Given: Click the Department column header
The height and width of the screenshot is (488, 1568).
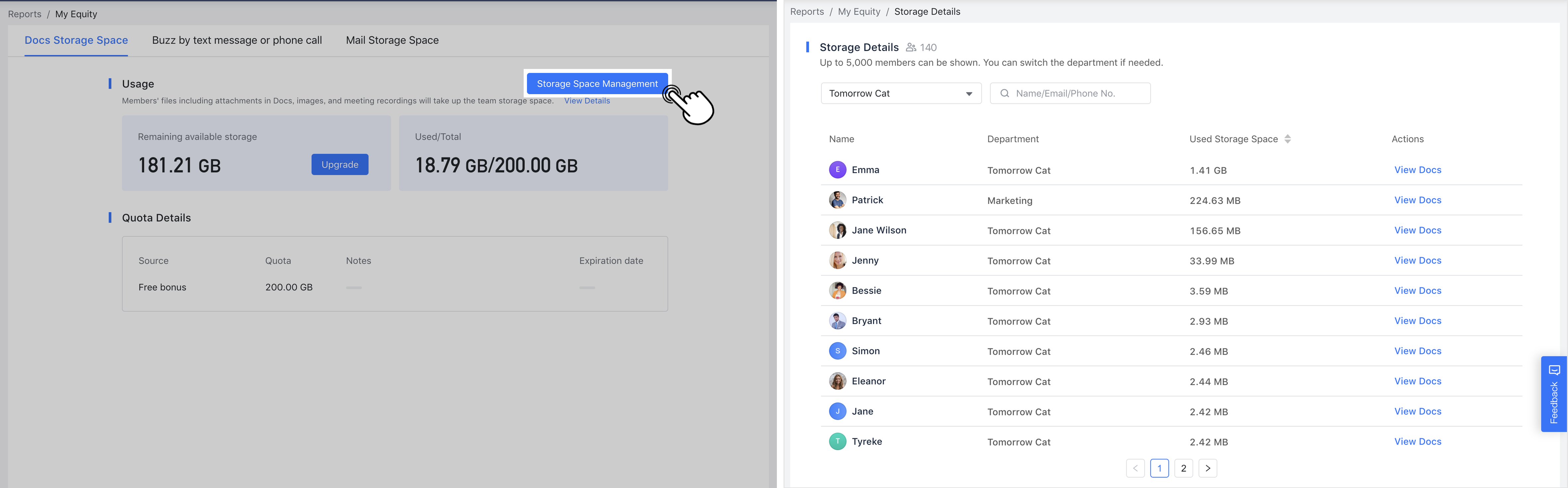Looking at the screenshot, I should (1013, 139).
